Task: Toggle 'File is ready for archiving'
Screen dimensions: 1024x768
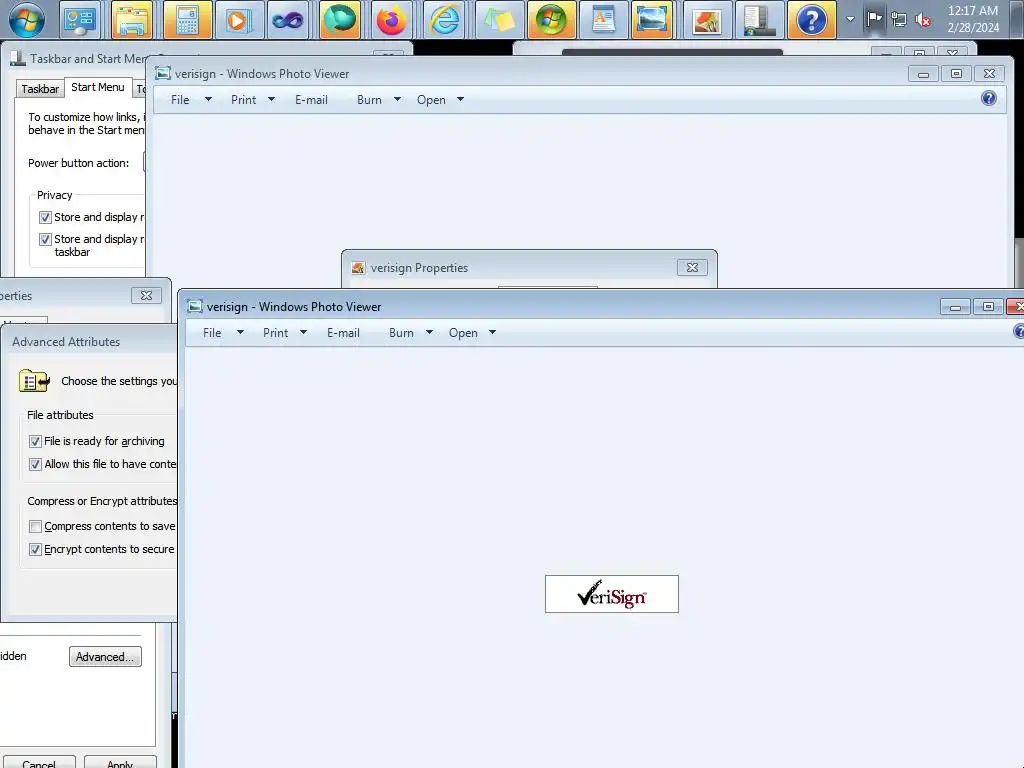Action: 35,441
